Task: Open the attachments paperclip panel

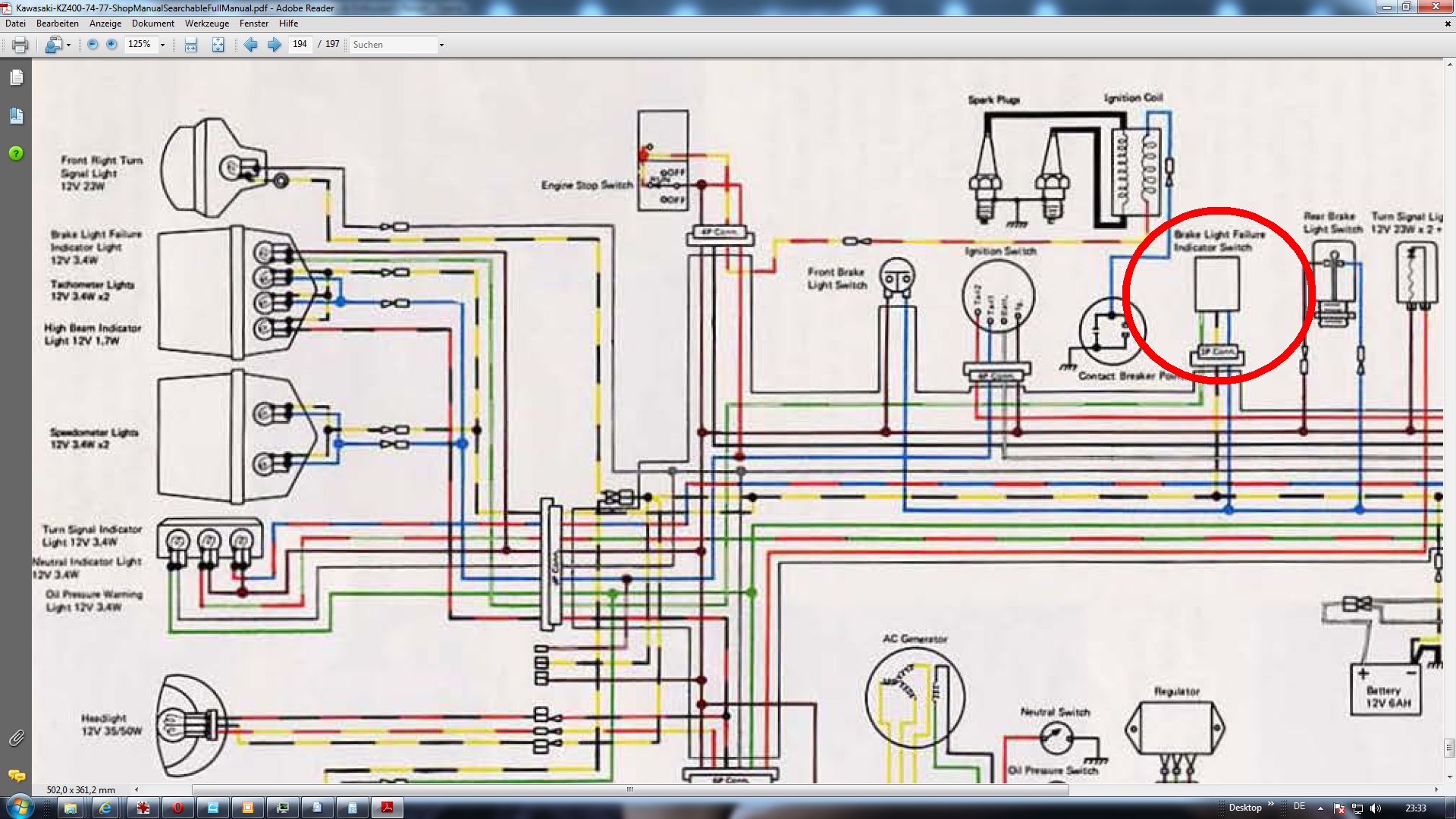Action: (16, 738)
